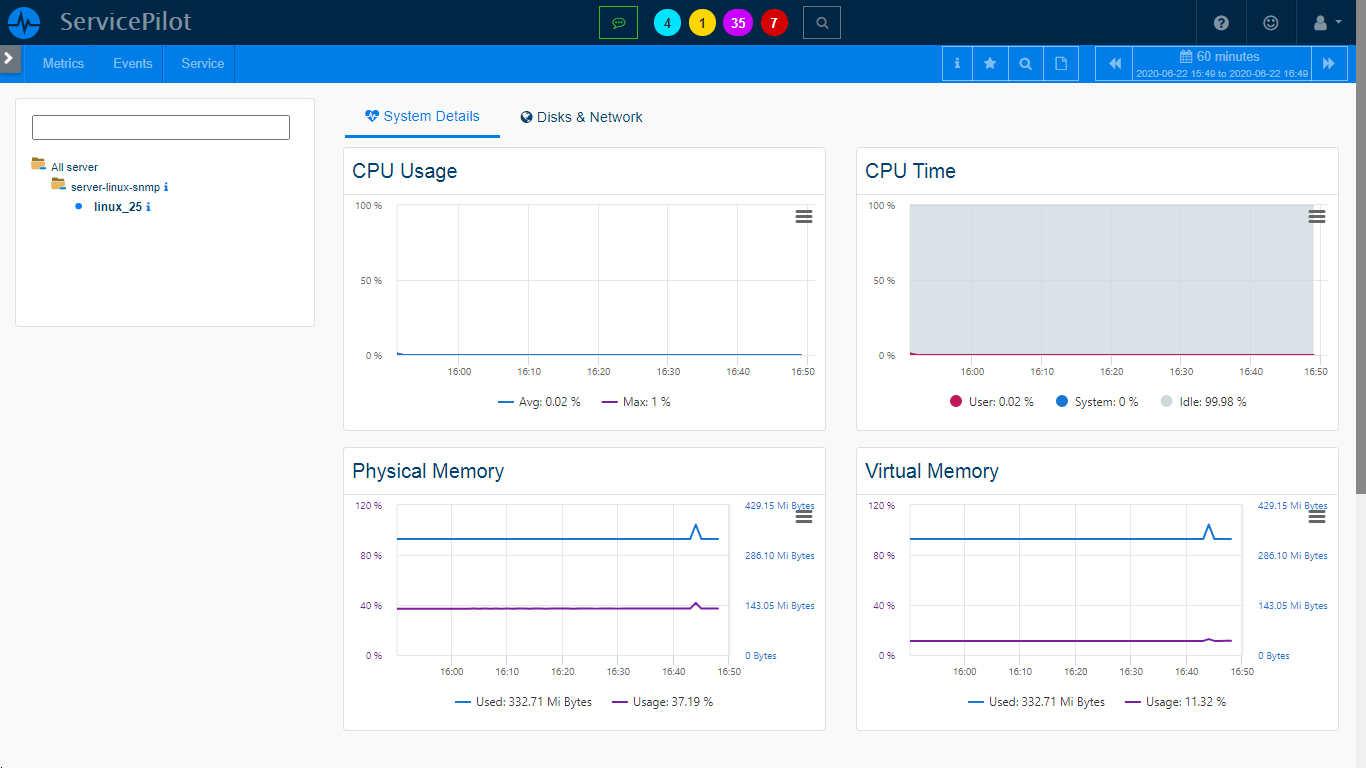Click the magnifier icon in blue toolbar

point(1025,63)
